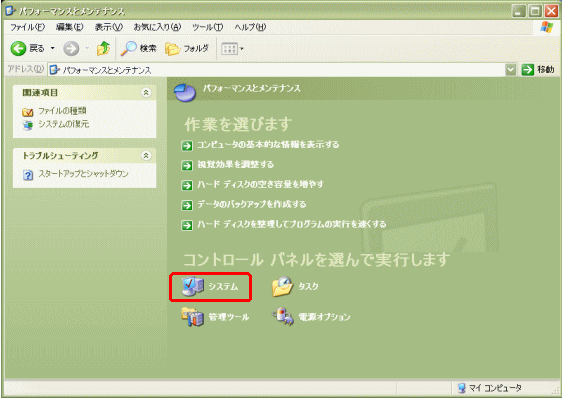Viewport: 562px width, 398px height.
Task: Click the システム label text
Action: pyautogui.click(x=223, y=286)
